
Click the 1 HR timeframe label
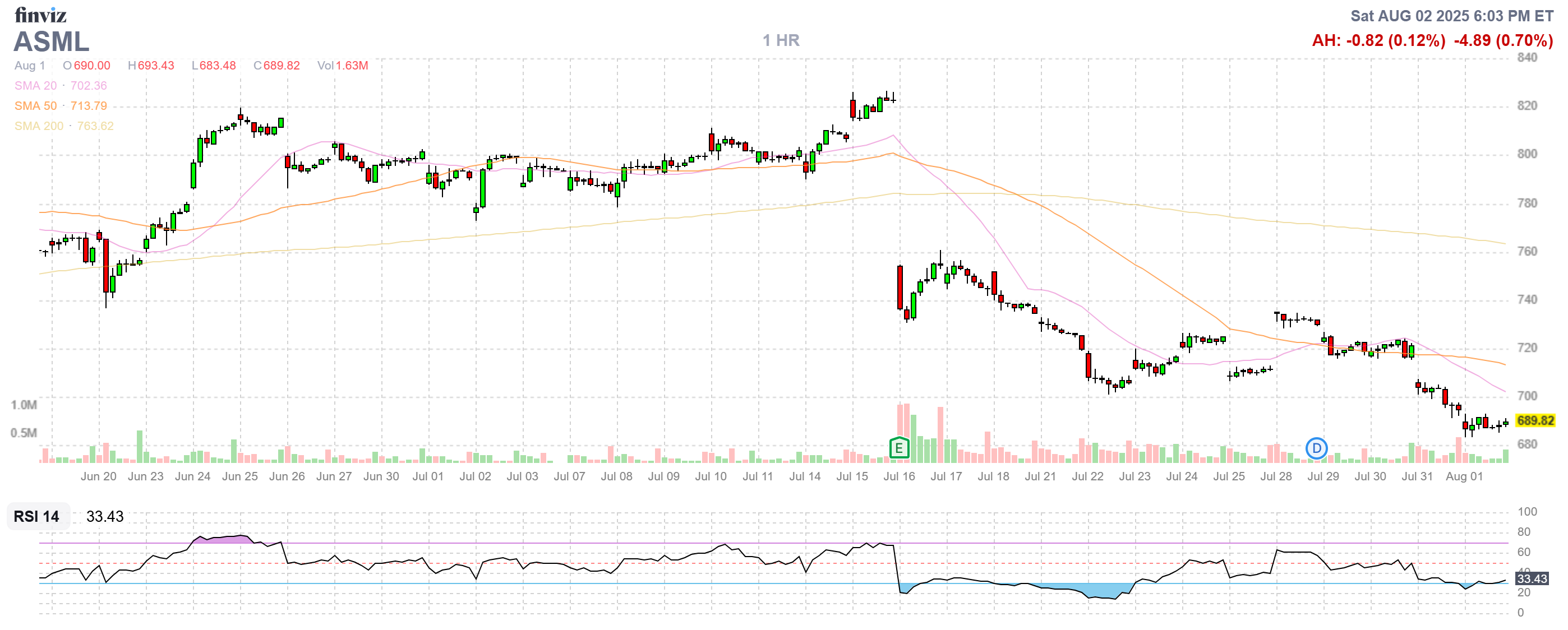(781, 41)
